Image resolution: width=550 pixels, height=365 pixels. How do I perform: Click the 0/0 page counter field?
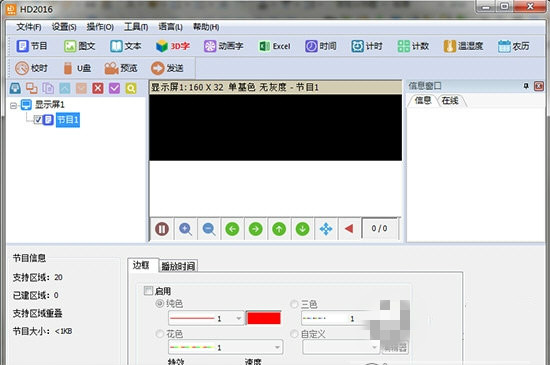coord(380,229)
